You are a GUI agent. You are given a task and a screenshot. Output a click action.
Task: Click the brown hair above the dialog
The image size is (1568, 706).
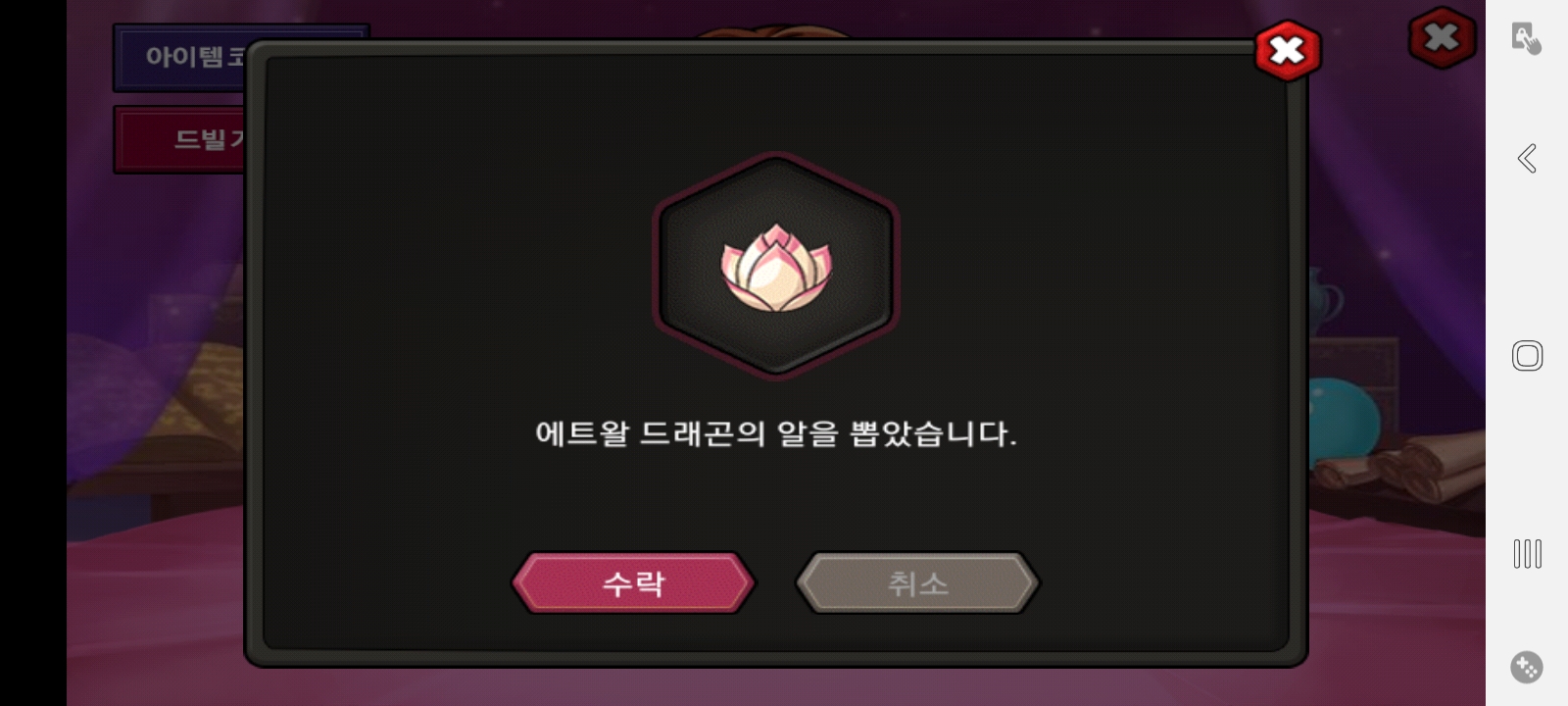point(774,31)
